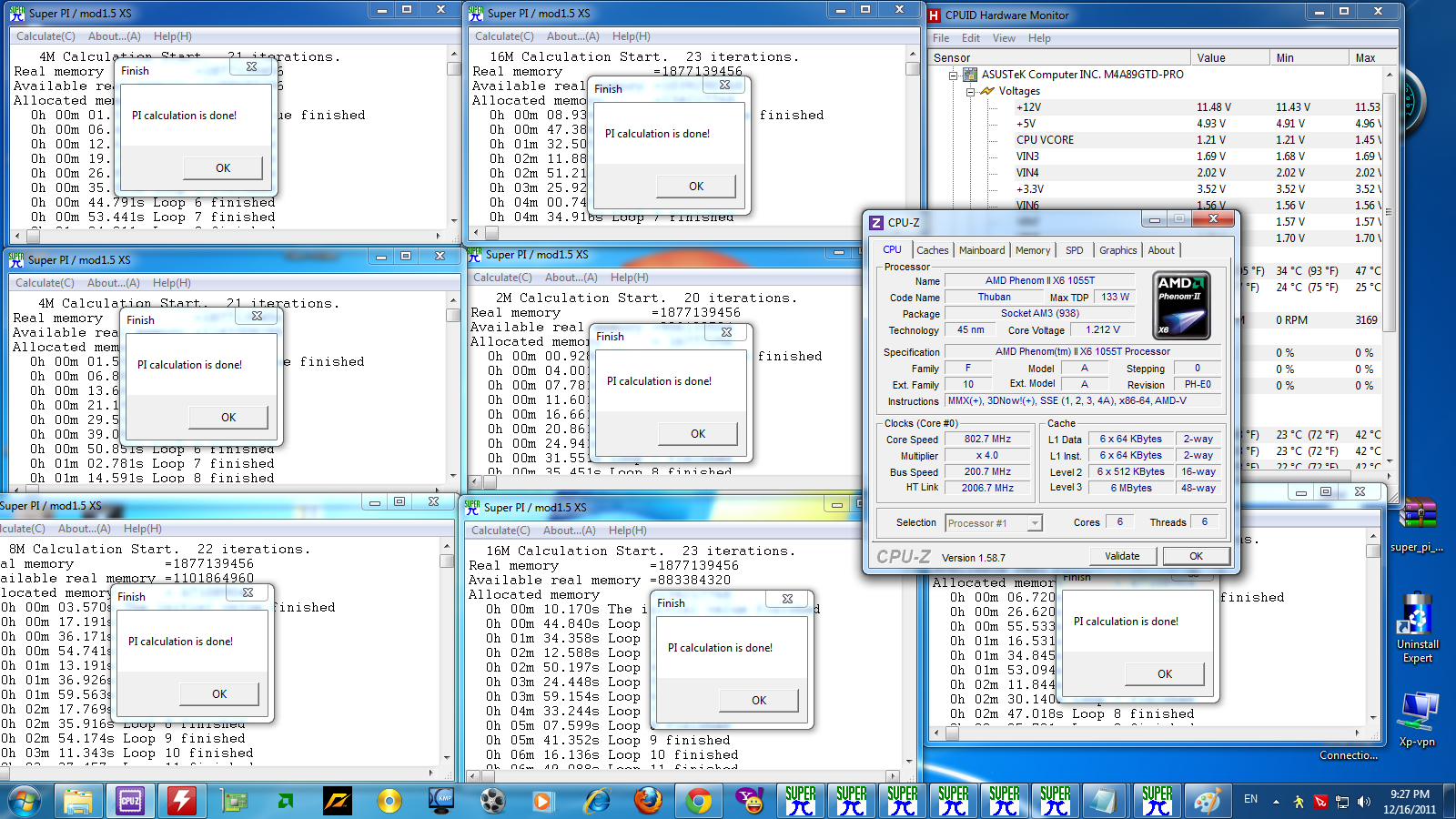Launch Internet Explorer from the taskbar
Viewport: 1456px width, 819px height.
coord(597,801)
